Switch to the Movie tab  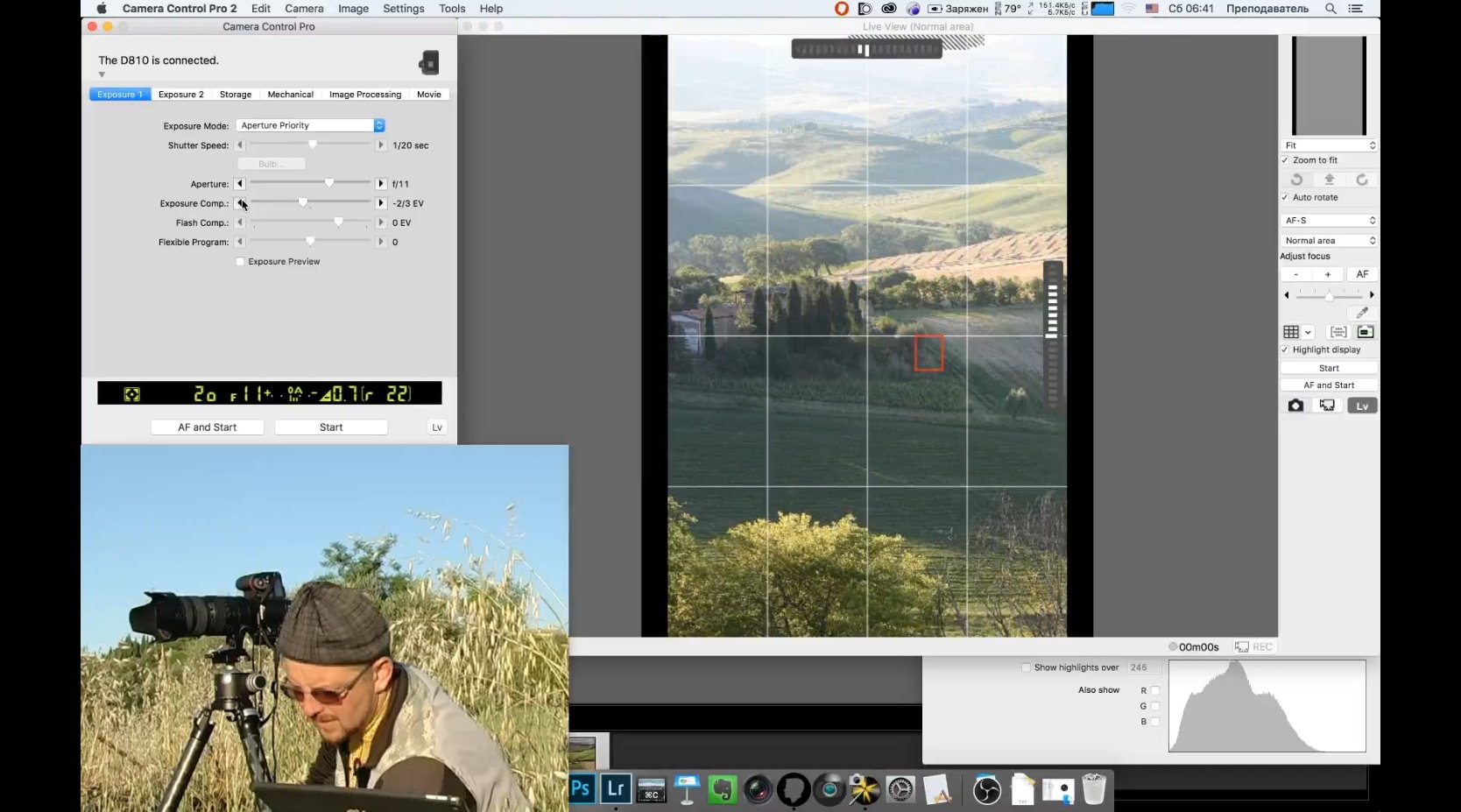429,95
